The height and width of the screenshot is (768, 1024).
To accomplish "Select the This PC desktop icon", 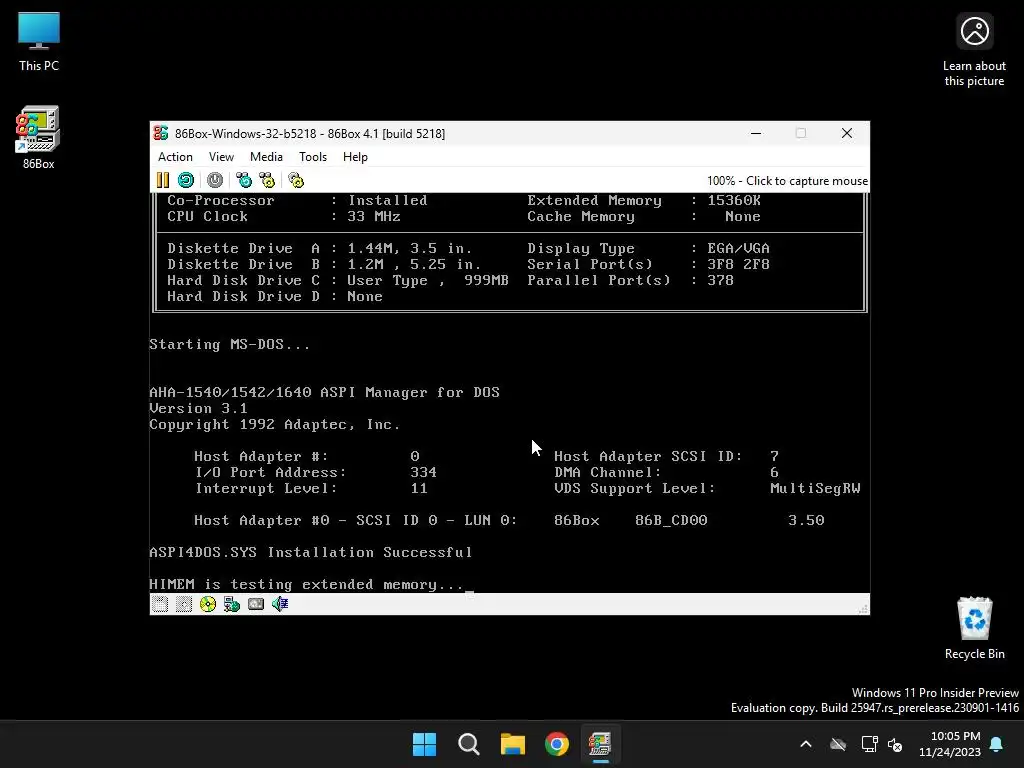I will coord(39,42).
